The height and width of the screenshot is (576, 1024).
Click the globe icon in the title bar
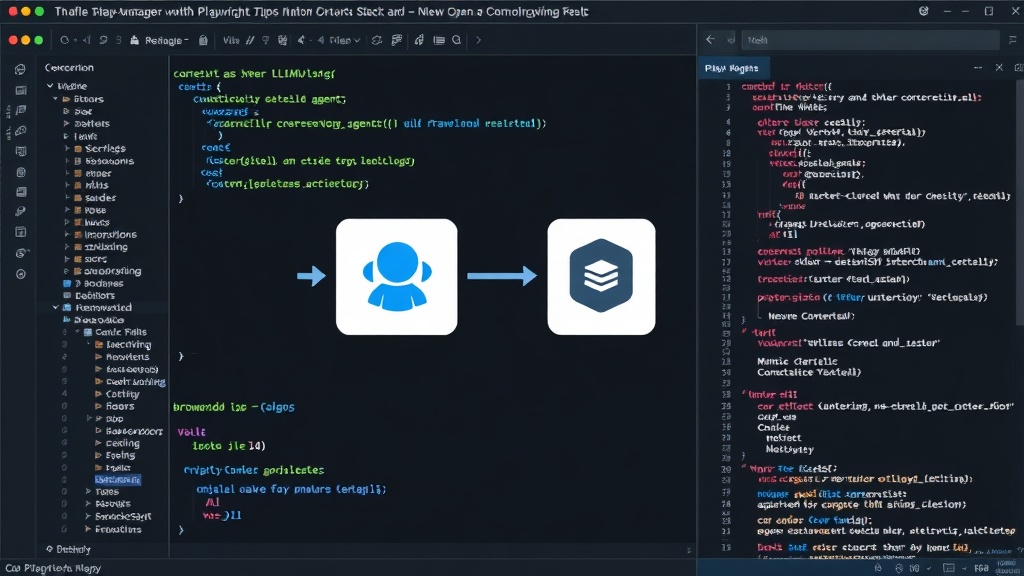pyautogui.click(x=923, y=11)
